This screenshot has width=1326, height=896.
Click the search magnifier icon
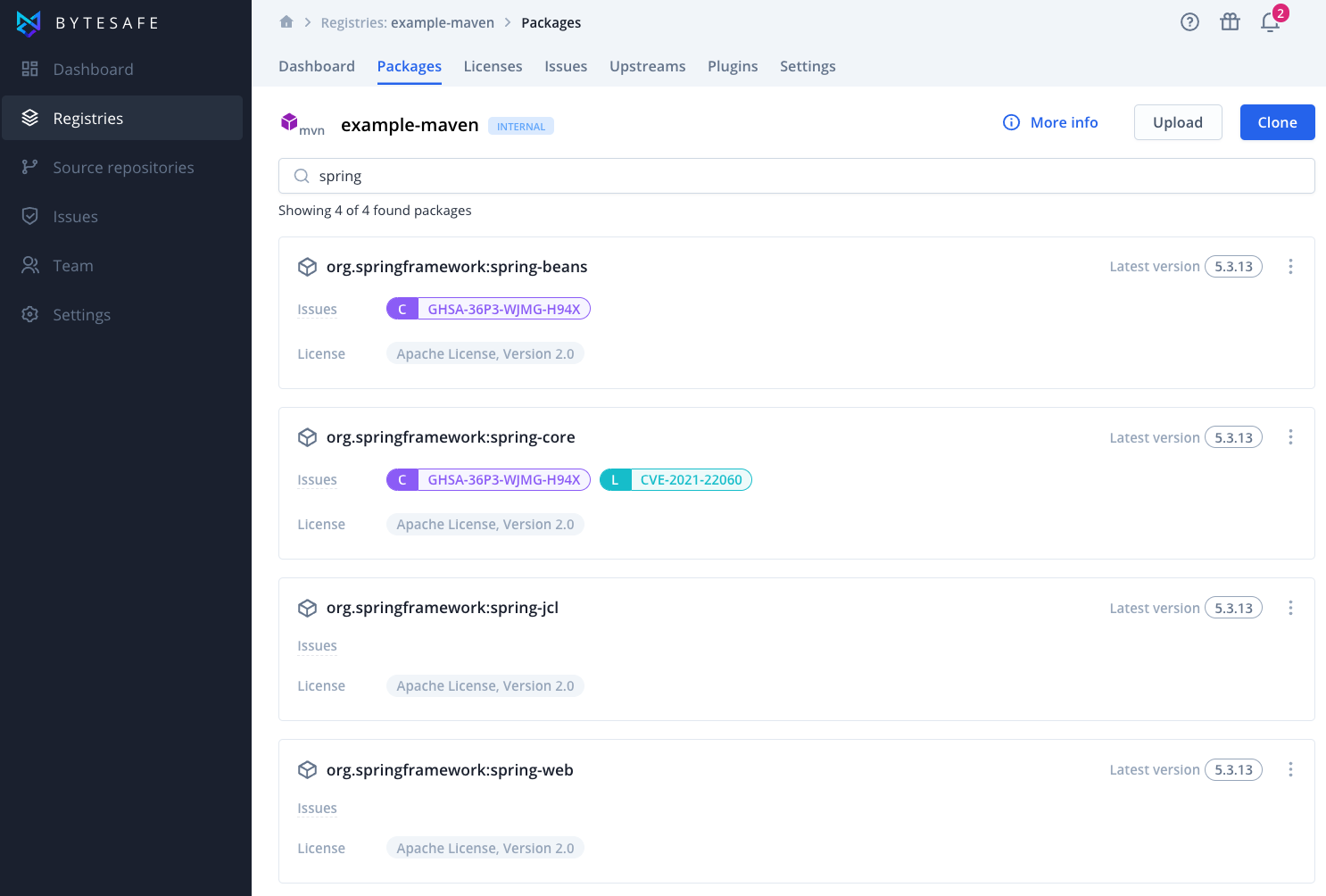coord(302,176)
